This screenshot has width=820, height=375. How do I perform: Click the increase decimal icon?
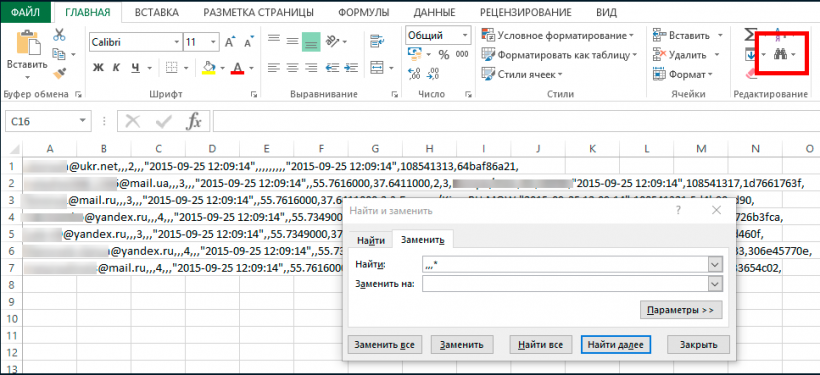415,74
